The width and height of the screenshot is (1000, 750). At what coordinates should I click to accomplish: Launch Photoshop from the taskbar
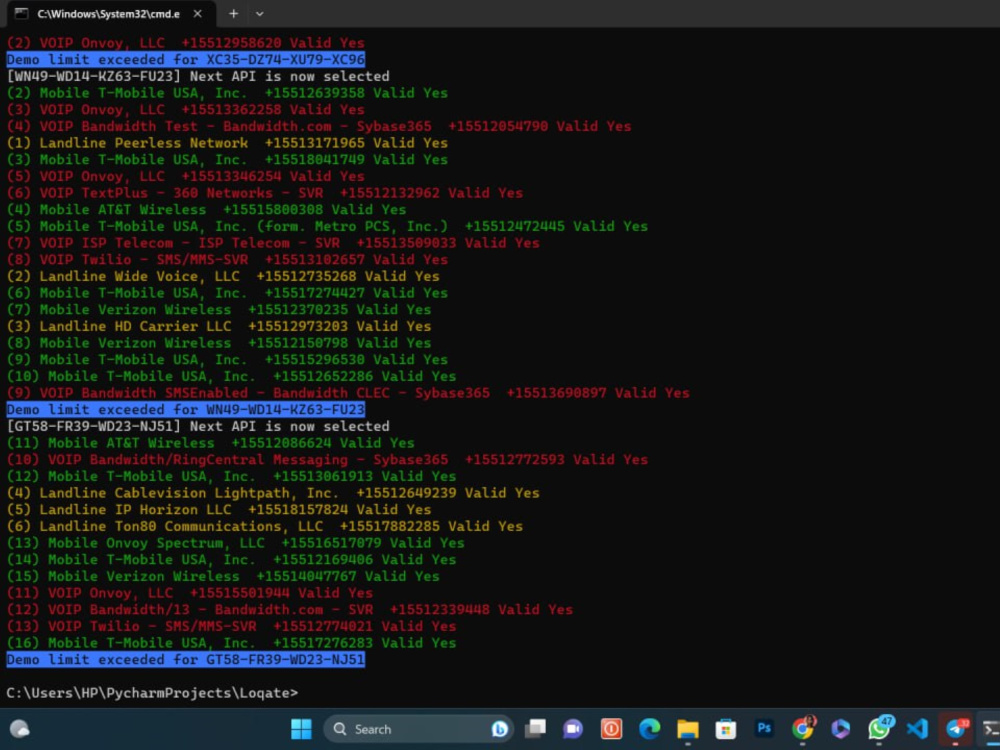click(x=764, y=728)
